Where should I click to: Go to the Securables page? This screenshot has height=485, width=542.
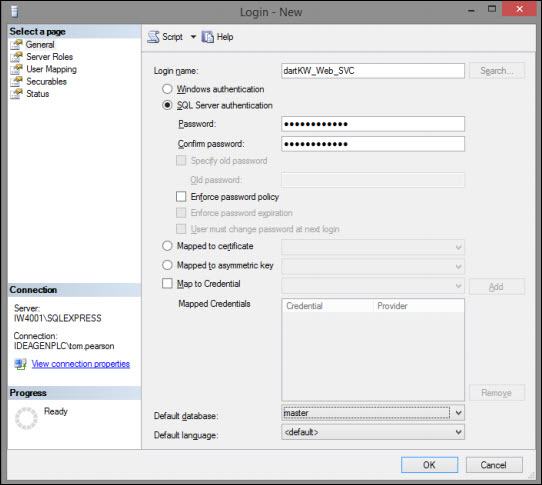[47, 82]
